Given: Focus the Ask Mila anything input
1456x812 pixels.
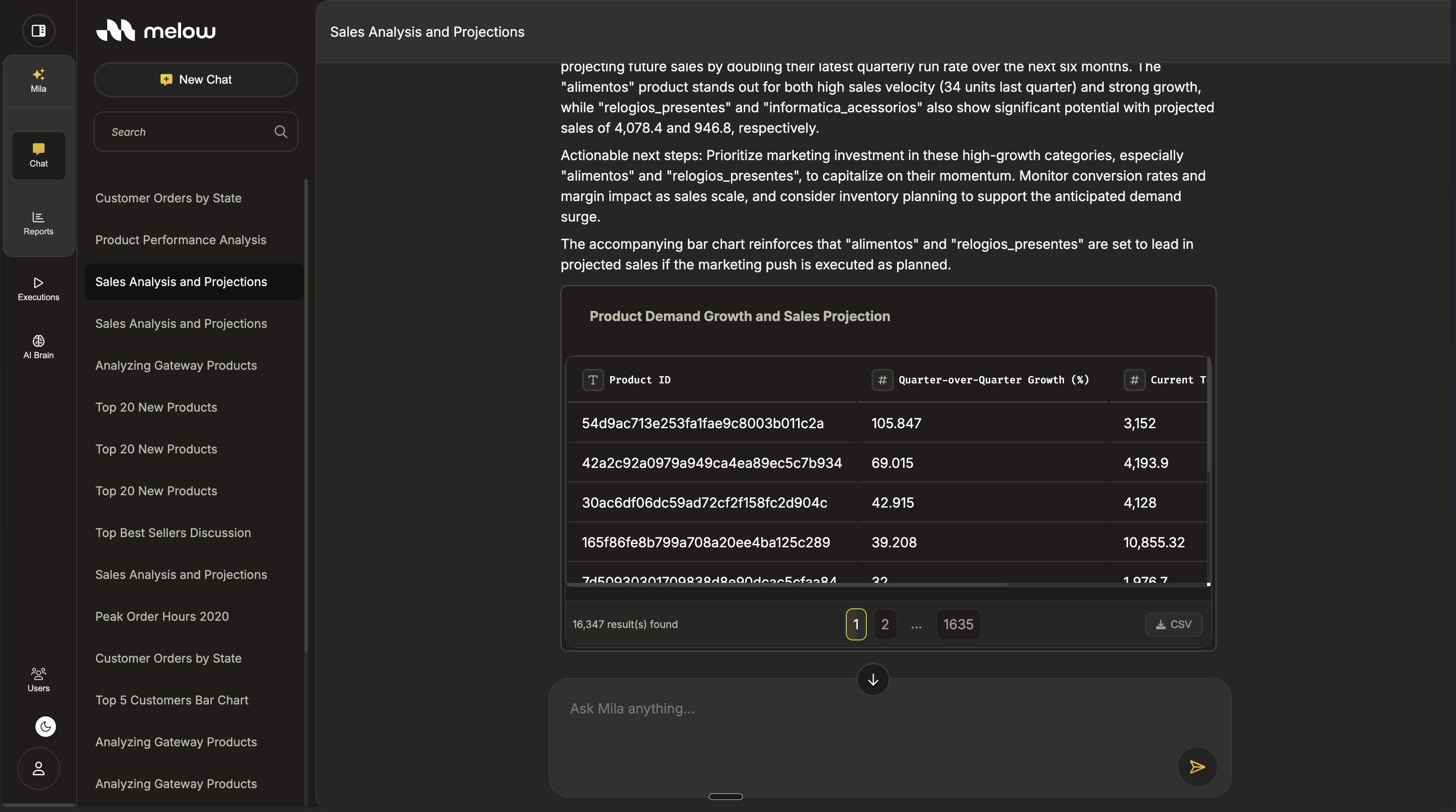Looking at the screenshot, I should click(x=871, y=709).
